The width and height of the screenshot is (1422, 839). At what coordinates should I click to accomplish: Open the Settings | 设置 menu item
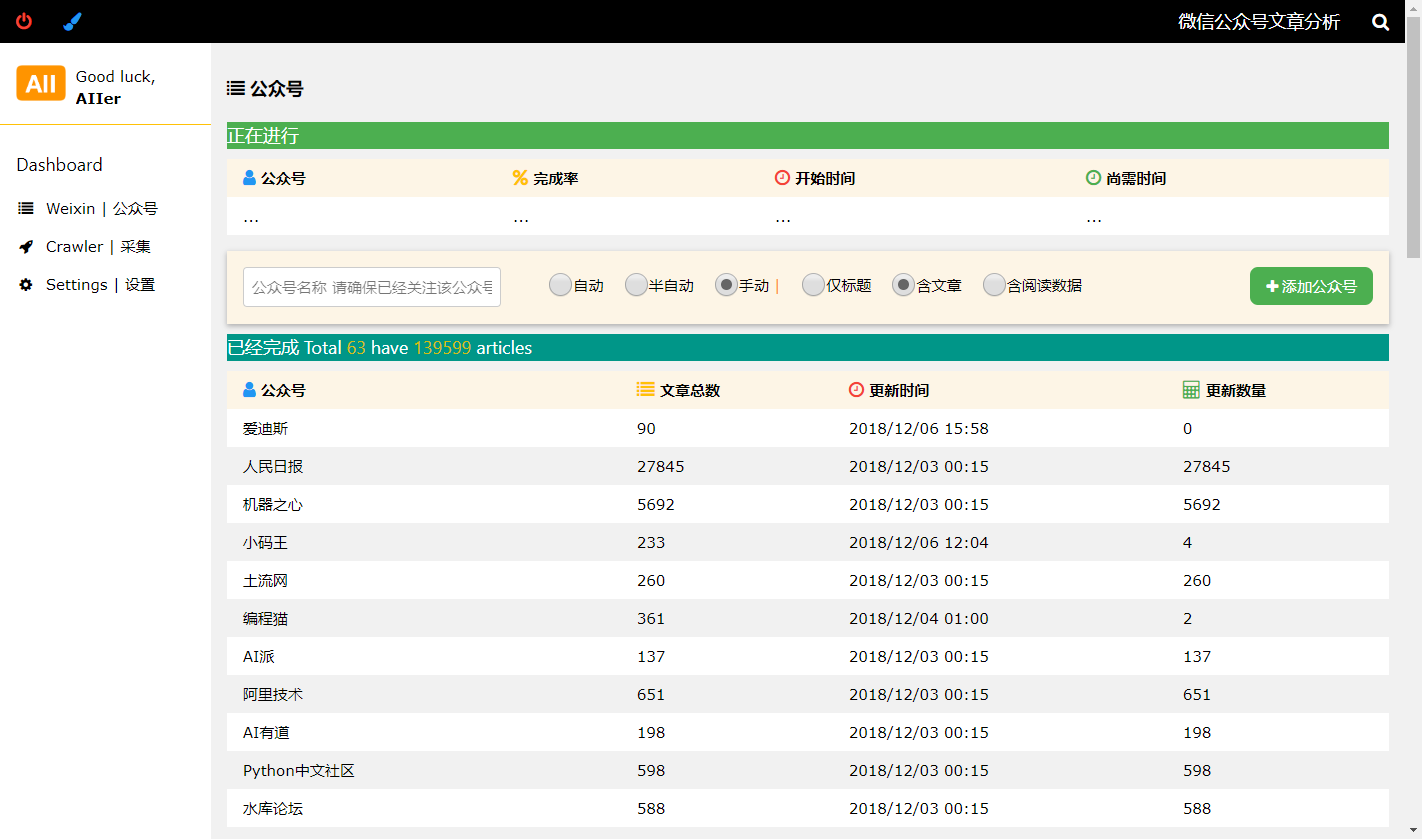tap(100, 285)
